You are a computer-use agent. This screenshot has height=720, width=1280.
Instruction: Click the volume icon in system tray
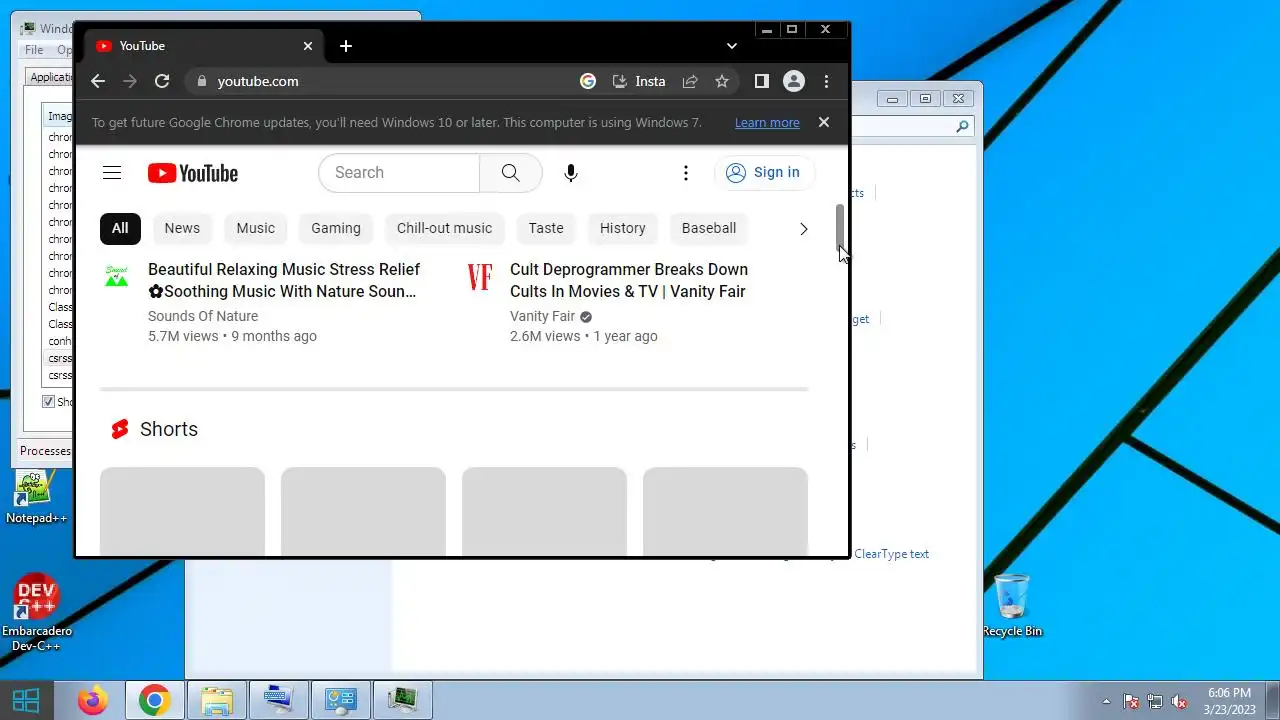1180,701
